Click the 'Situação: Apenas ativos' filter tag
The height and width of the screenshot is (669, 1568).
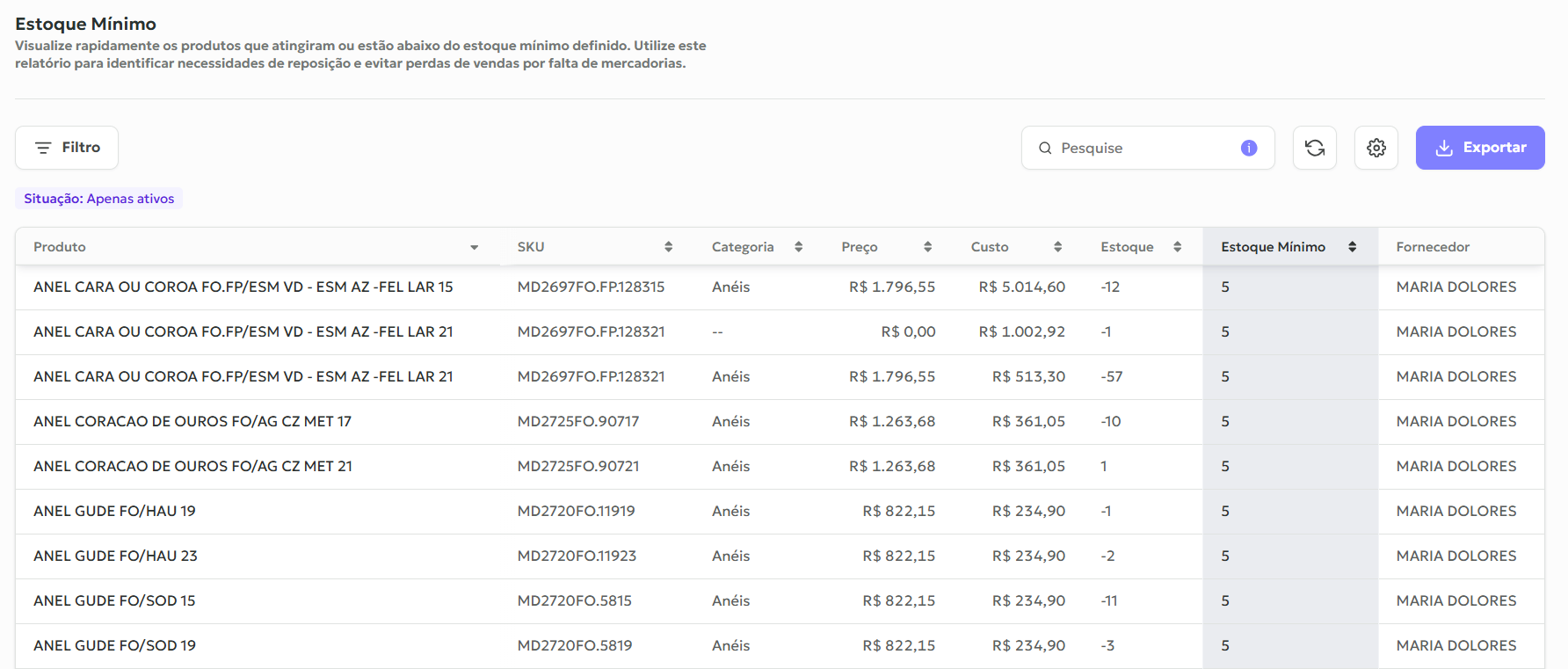pyautogui.click(x=99, y=199)
